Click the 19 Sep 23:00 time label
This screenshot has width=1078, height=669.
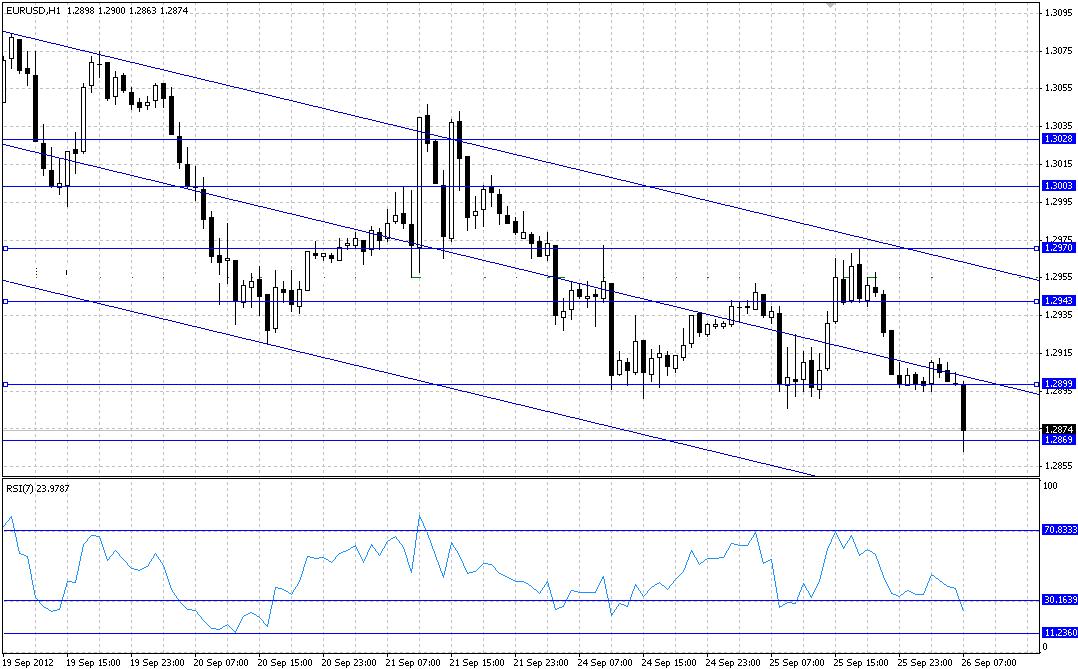157,662
